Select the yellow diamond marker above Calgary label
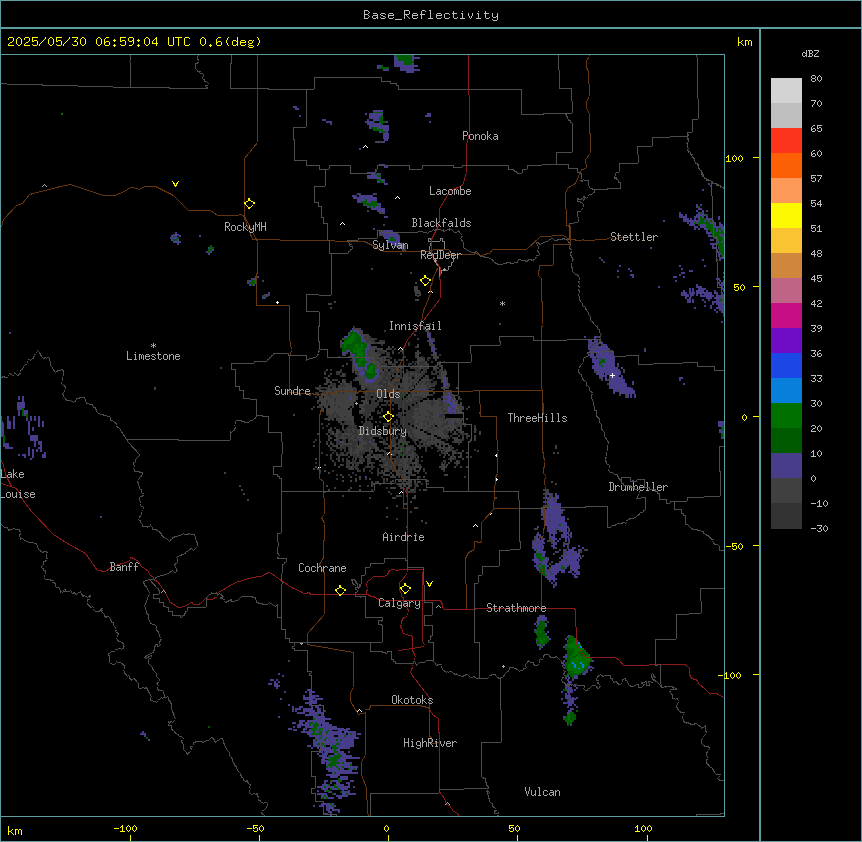This screenshot has width=862, height=842. [x=405, y=589]
